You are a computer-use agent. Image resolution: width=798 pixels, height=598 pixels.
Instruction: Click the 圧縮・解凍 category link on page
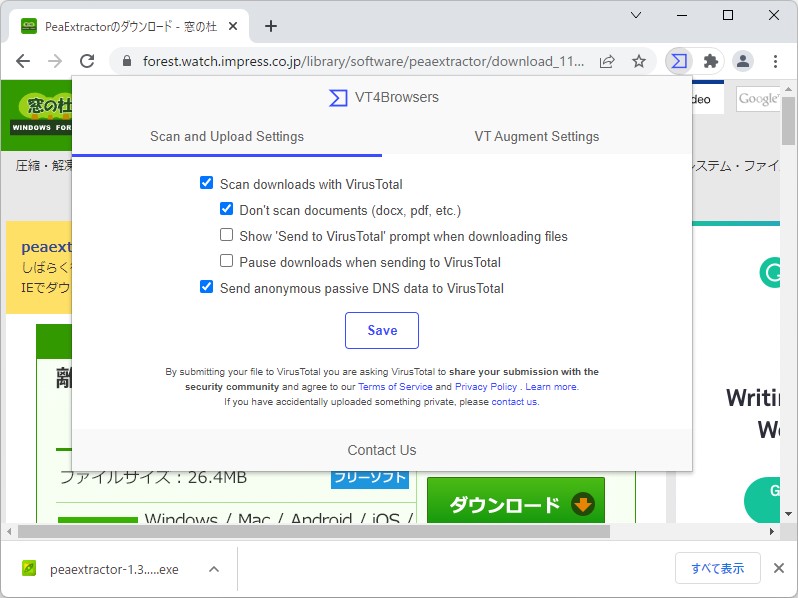point(44,165)
